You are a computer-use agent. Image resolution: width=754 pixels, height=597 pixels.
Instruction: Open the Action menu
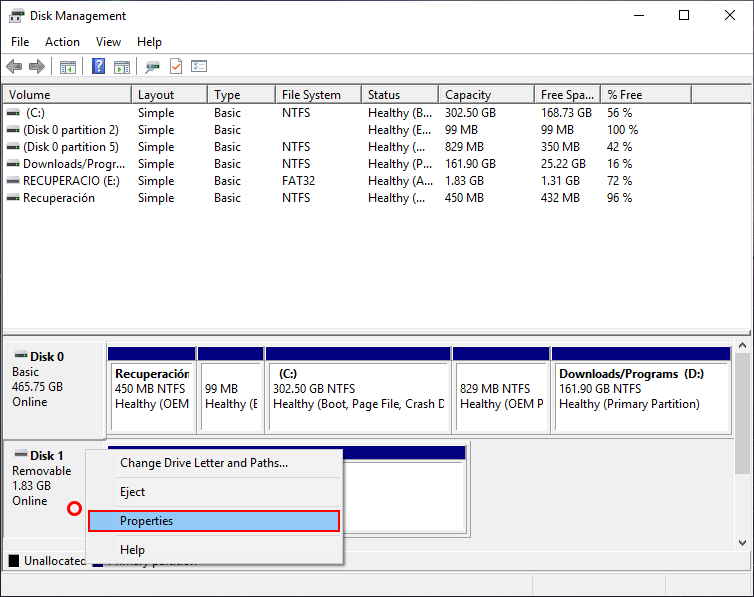coord(63,42)
